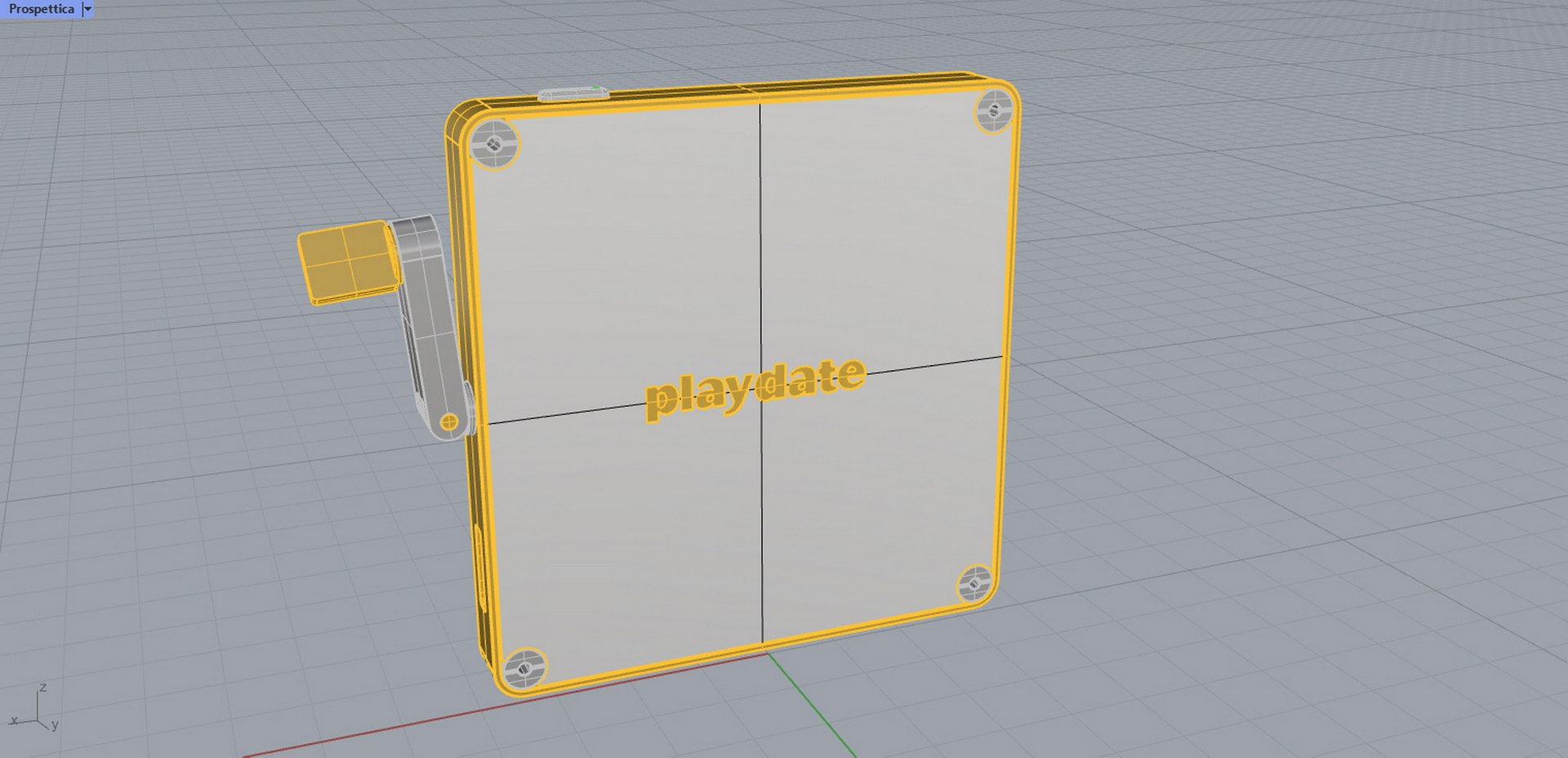Select the small button on top edge
Image resolution: width=1568 pixels, height=758 pixels.
[x=573, y=93]
